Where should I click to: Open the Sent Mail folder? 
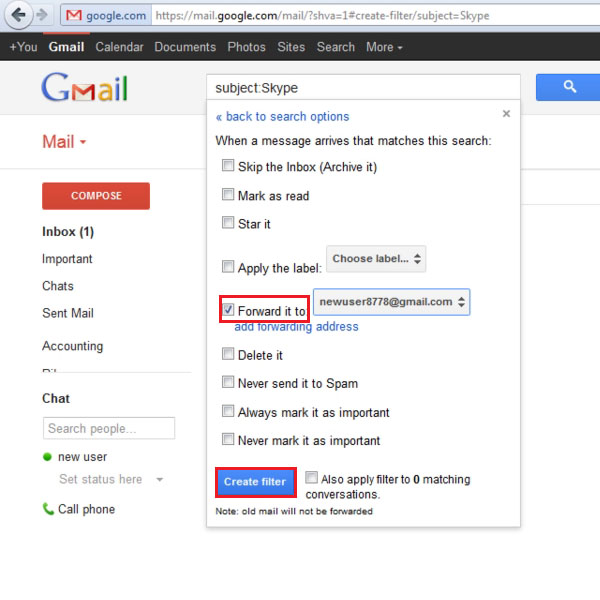coord(68,313)
